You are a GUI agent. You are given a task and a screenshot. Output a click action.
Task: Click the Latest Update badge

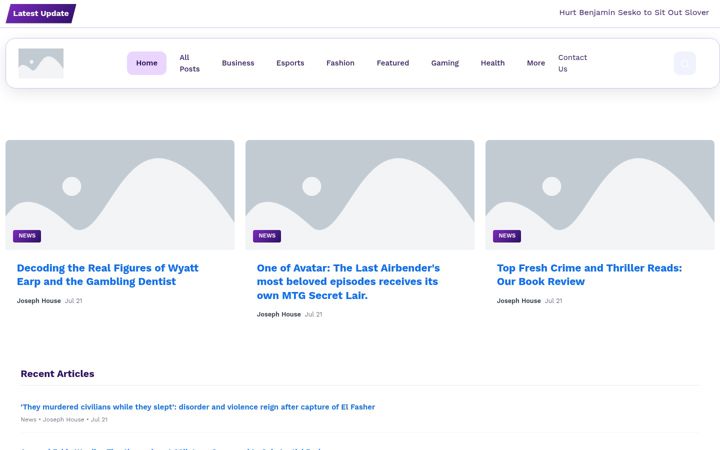41,13
